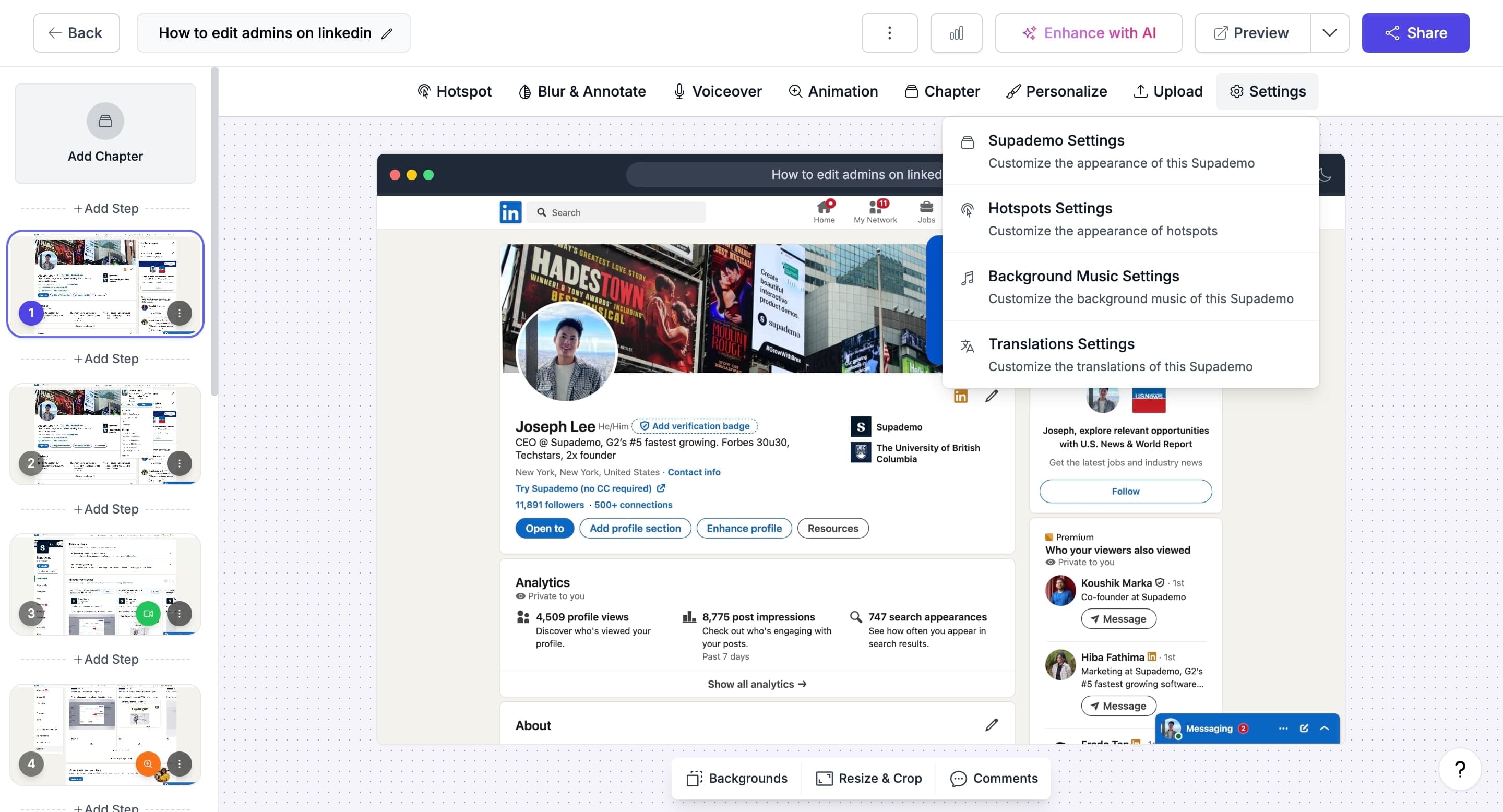Screen dimensions: 1503x812
Task: Click the LinkedIn Search field
Action: [616, 212]
